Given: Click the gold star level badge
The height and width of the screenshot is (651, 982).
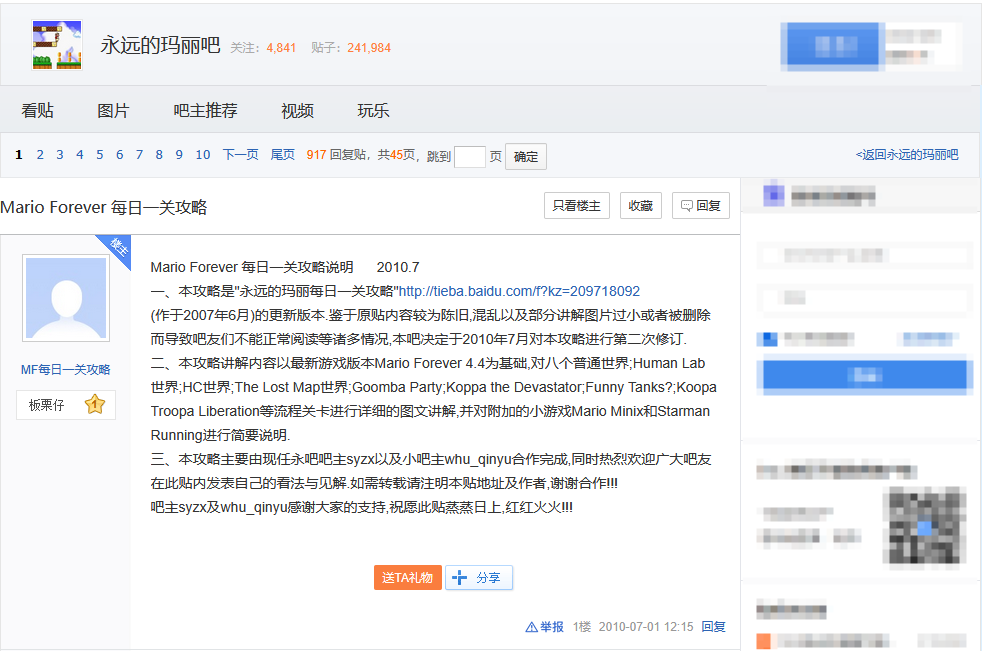Looking at the screenshot, I should coord(95,405).
